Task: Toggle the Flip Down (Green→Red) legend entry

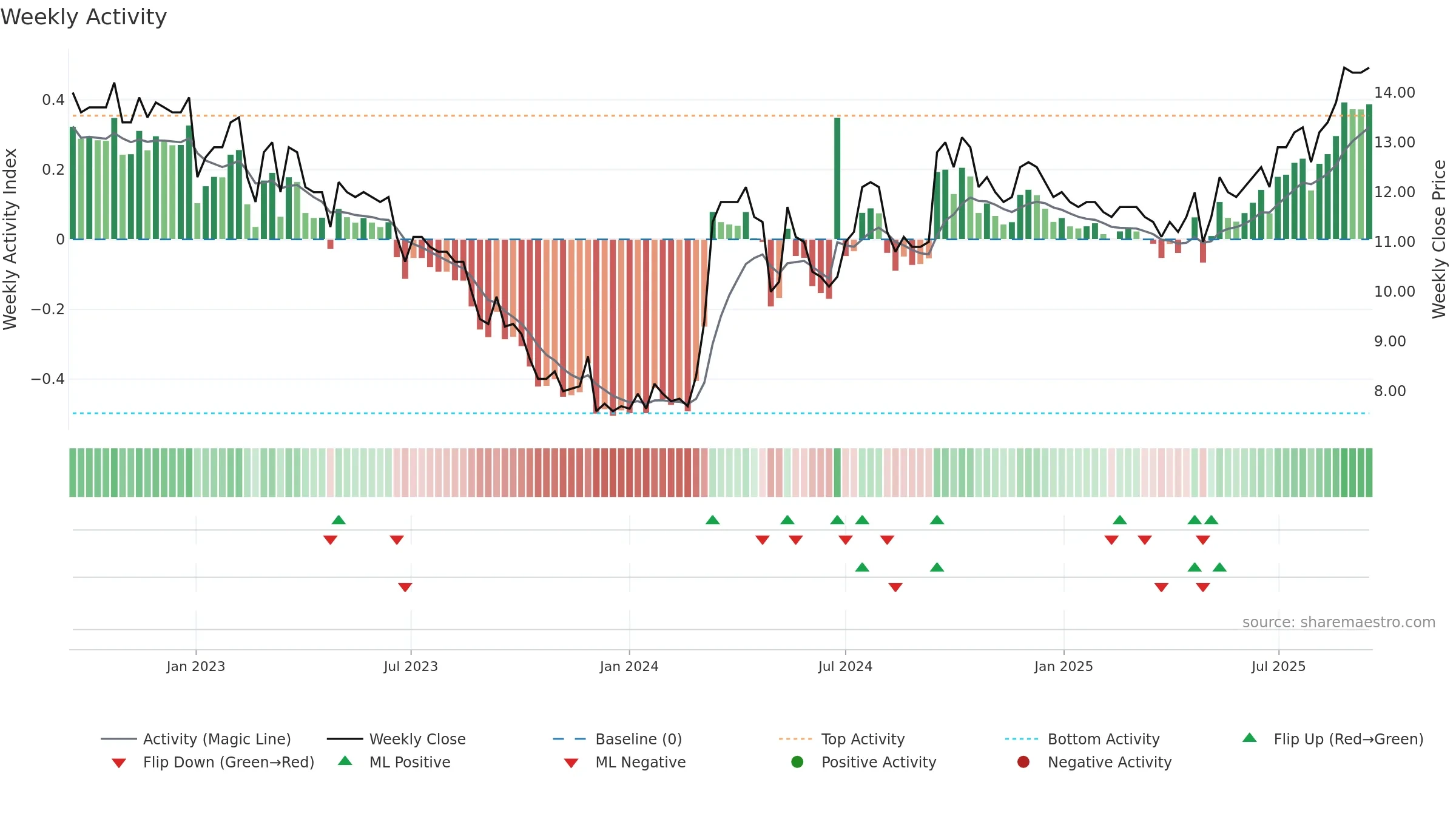Action: (213, 762)
